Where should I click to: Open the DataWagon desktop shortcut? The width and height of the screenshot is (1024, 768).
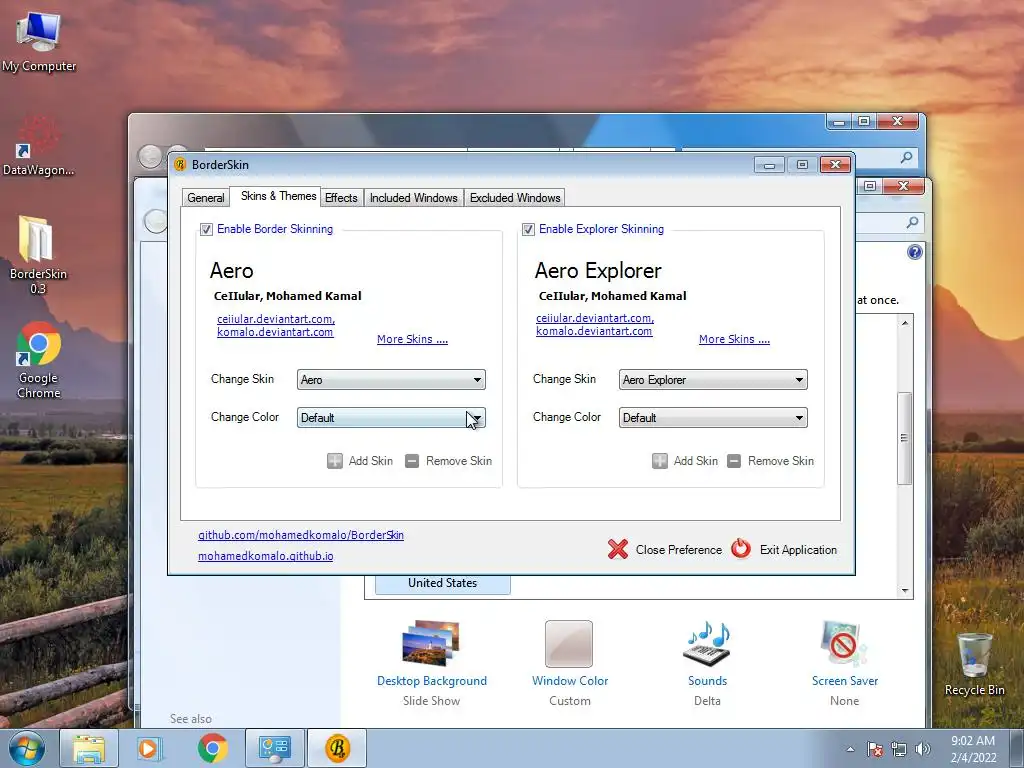pyautogui.click(x=38, y=146)
